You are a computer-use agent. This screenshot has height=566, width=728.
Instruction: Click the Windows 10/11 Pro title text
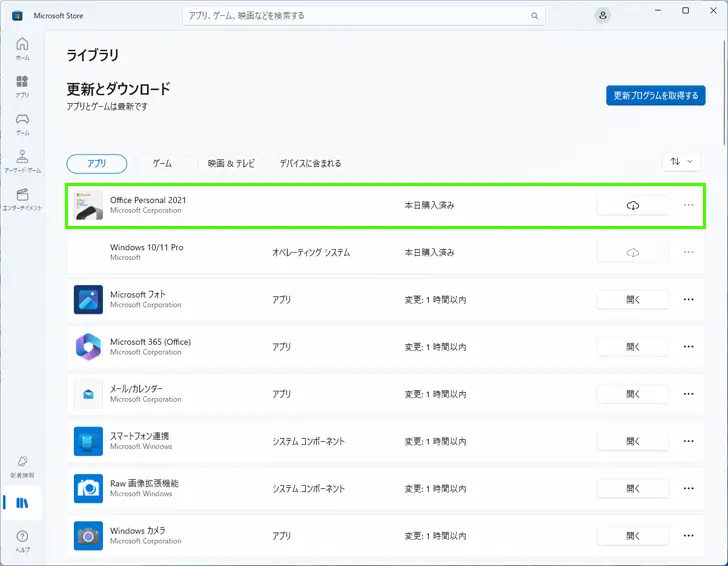(147, 247)
